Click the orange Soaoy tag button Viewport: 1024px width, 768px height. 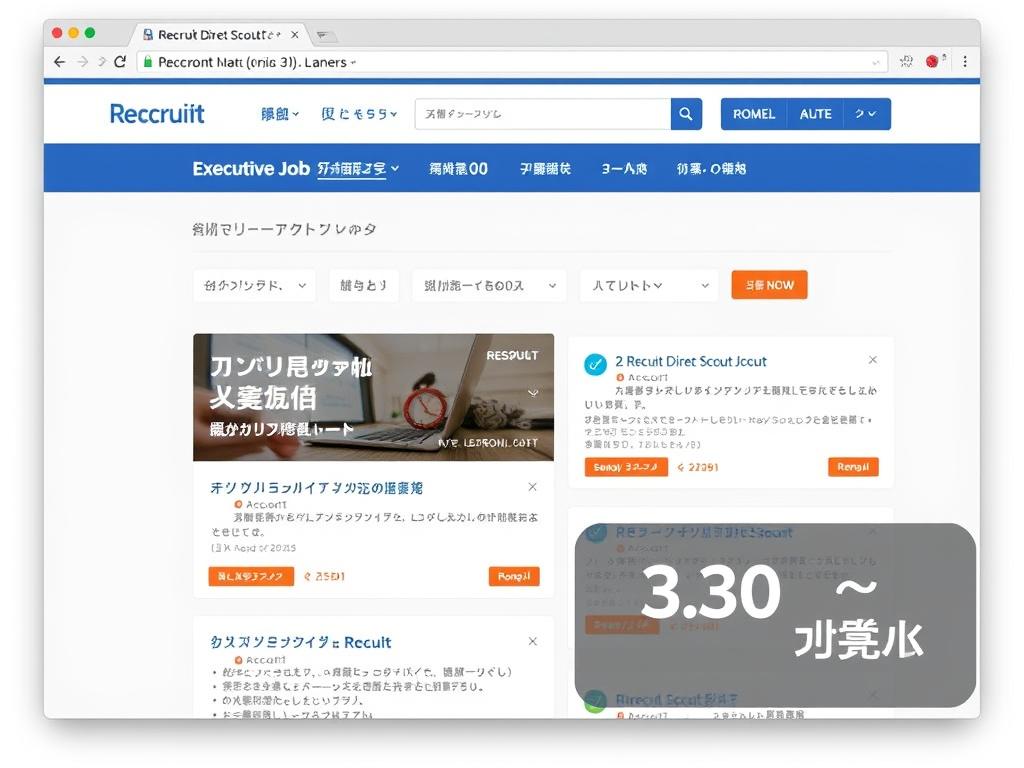626,467
